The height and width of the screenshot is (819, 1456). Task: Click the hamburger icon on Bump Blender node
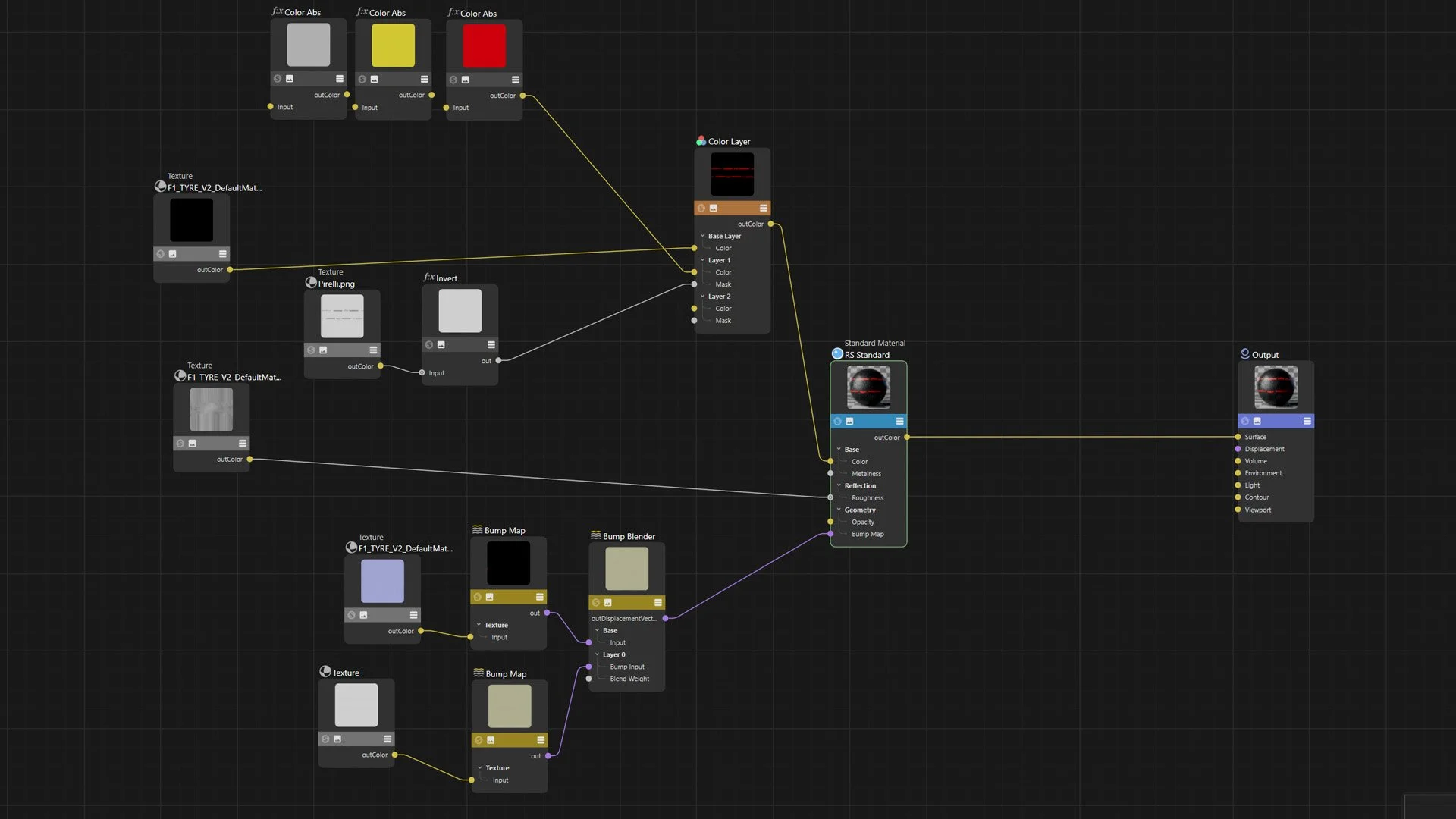point(657,602)
